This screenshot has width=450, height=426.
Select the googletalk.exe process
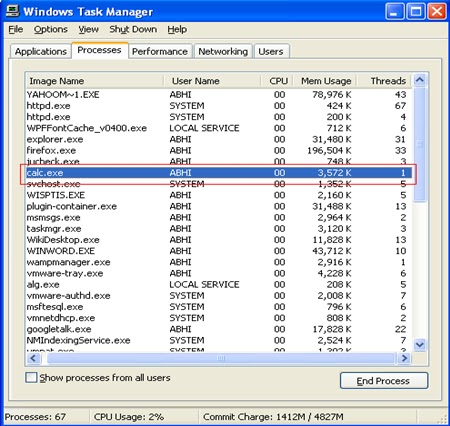click(x=219, y=329)
